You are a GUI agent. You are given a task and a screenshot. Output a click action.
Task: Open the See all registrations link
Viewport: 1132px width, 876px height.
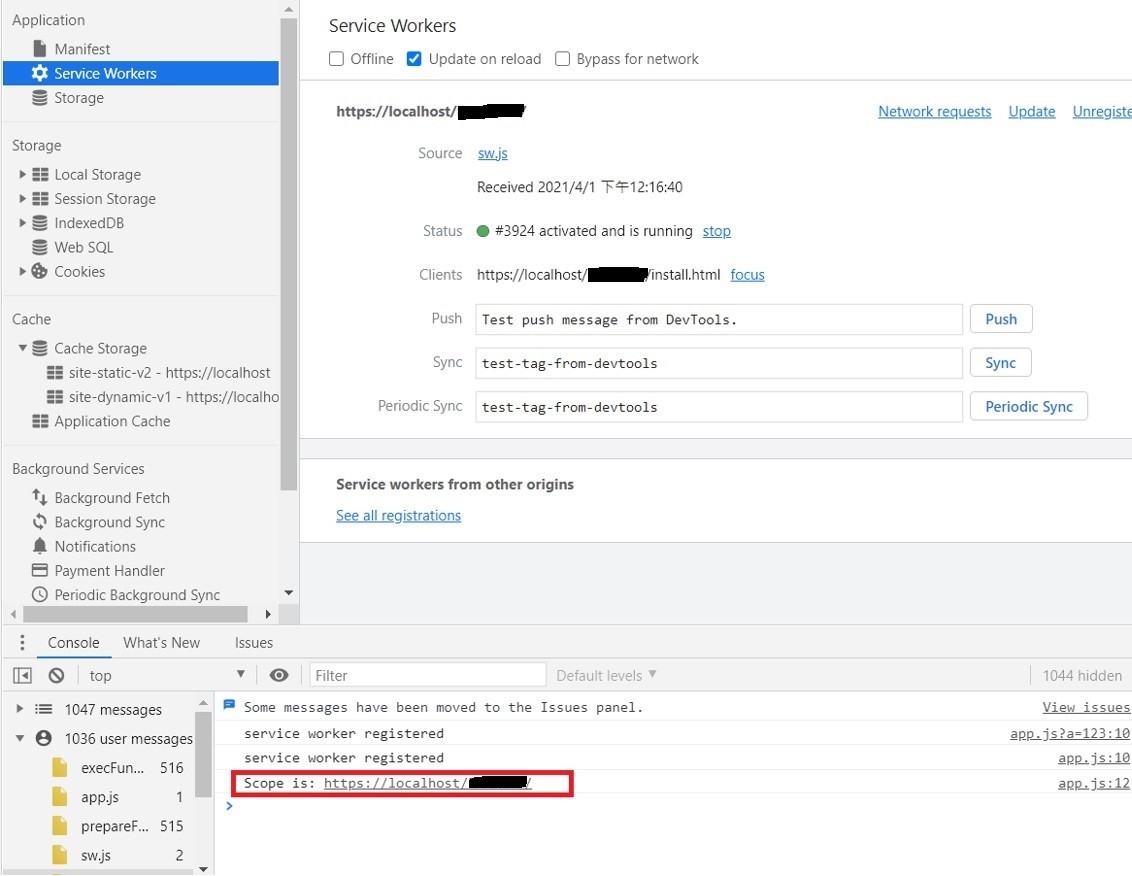398,515
